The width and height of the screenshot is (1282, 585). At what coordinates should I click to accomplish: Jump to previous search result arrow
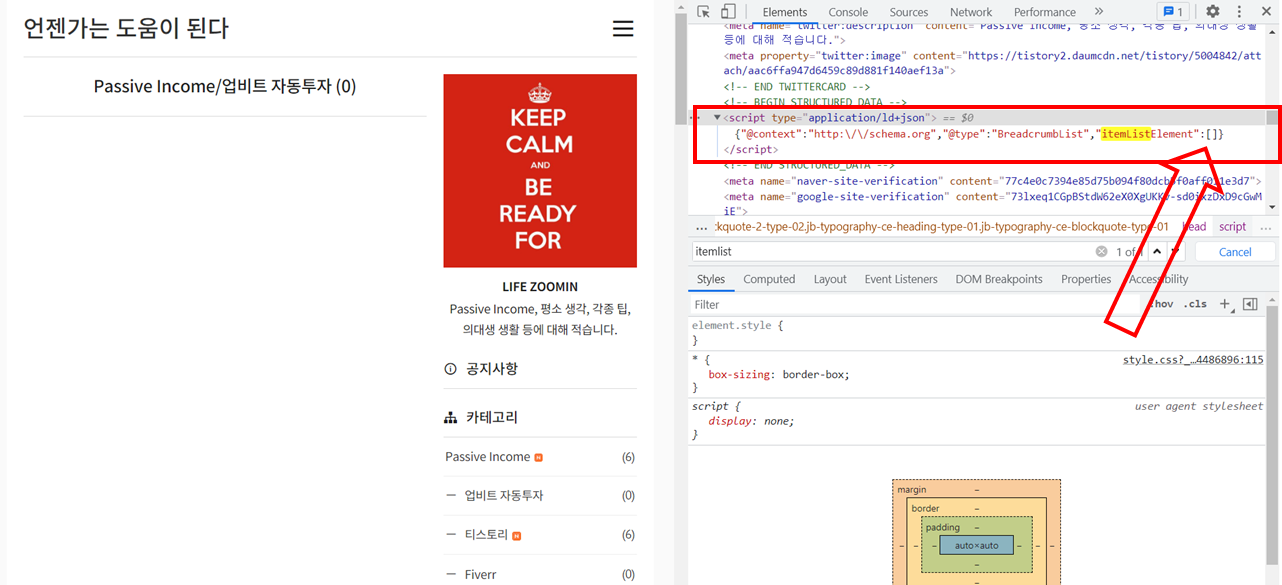point(1157,252)
